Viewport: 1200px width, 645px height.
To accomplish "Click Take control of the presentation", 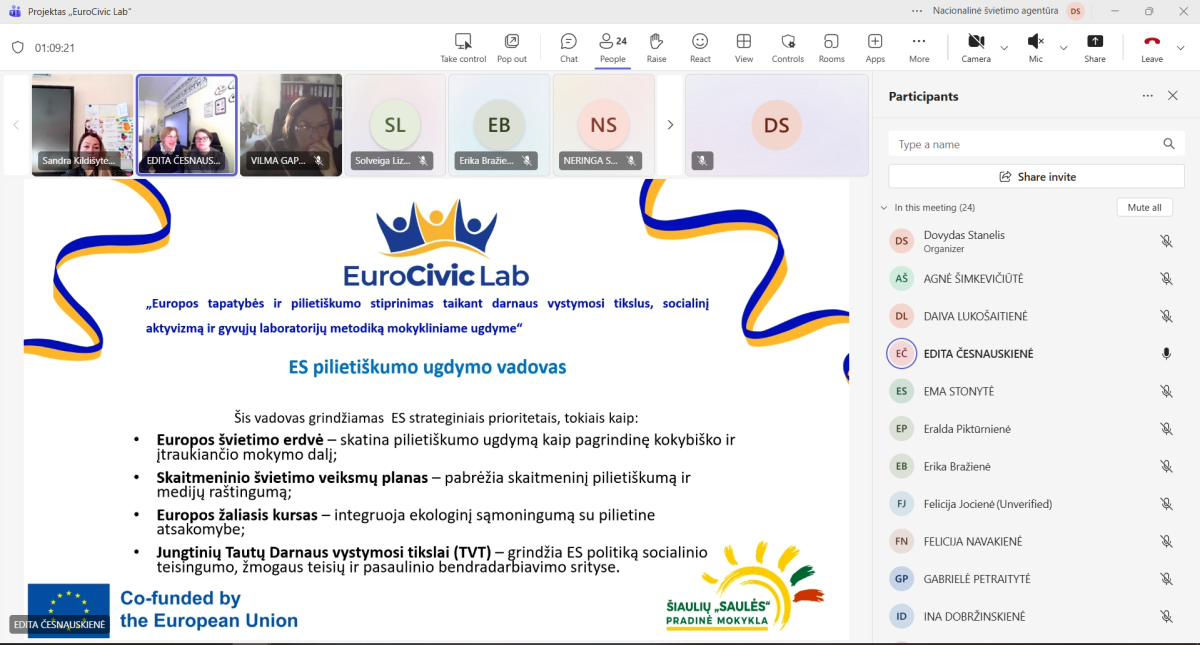I will click(463, 47).
